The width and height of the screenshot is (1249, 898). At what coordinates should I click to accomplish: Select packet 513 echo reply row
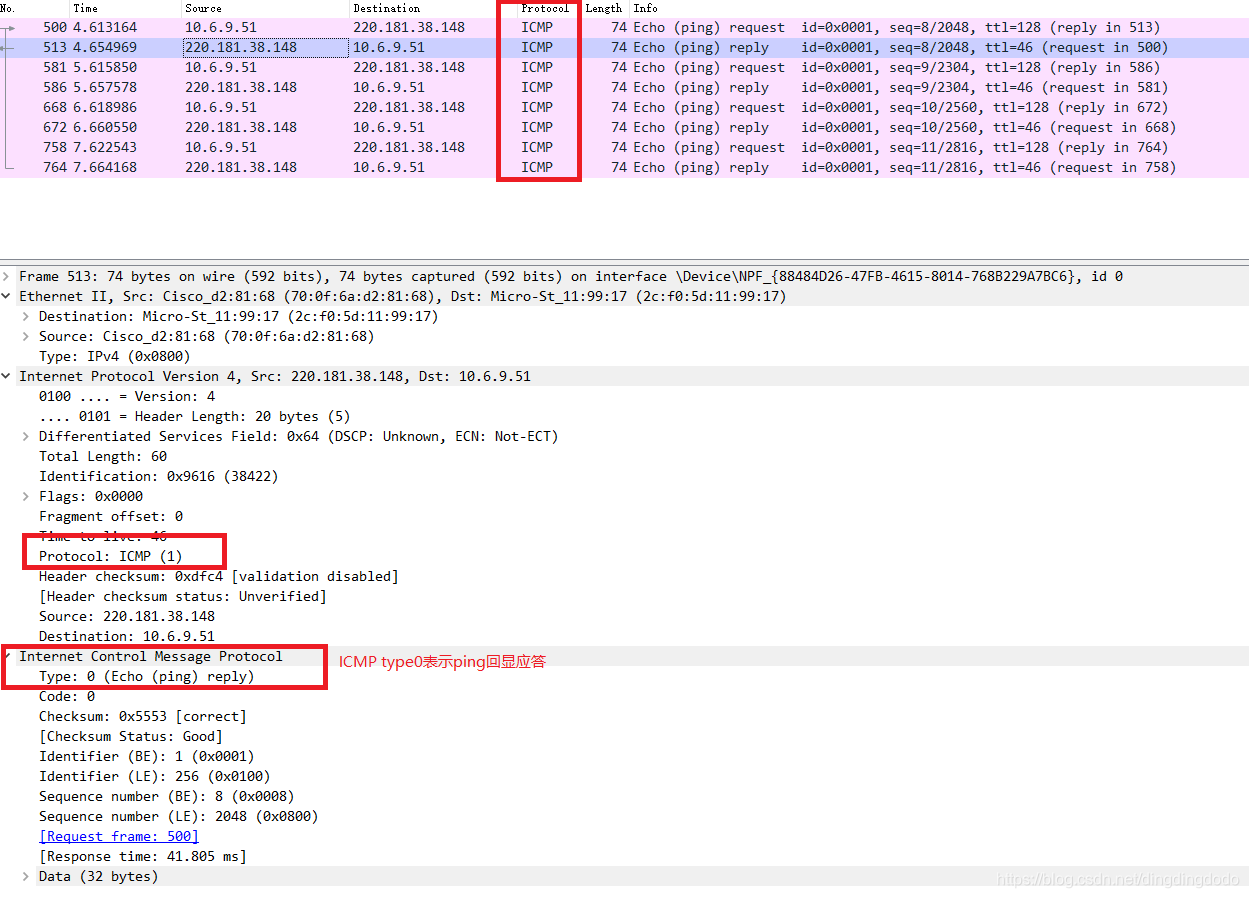[x=624, y=47]
